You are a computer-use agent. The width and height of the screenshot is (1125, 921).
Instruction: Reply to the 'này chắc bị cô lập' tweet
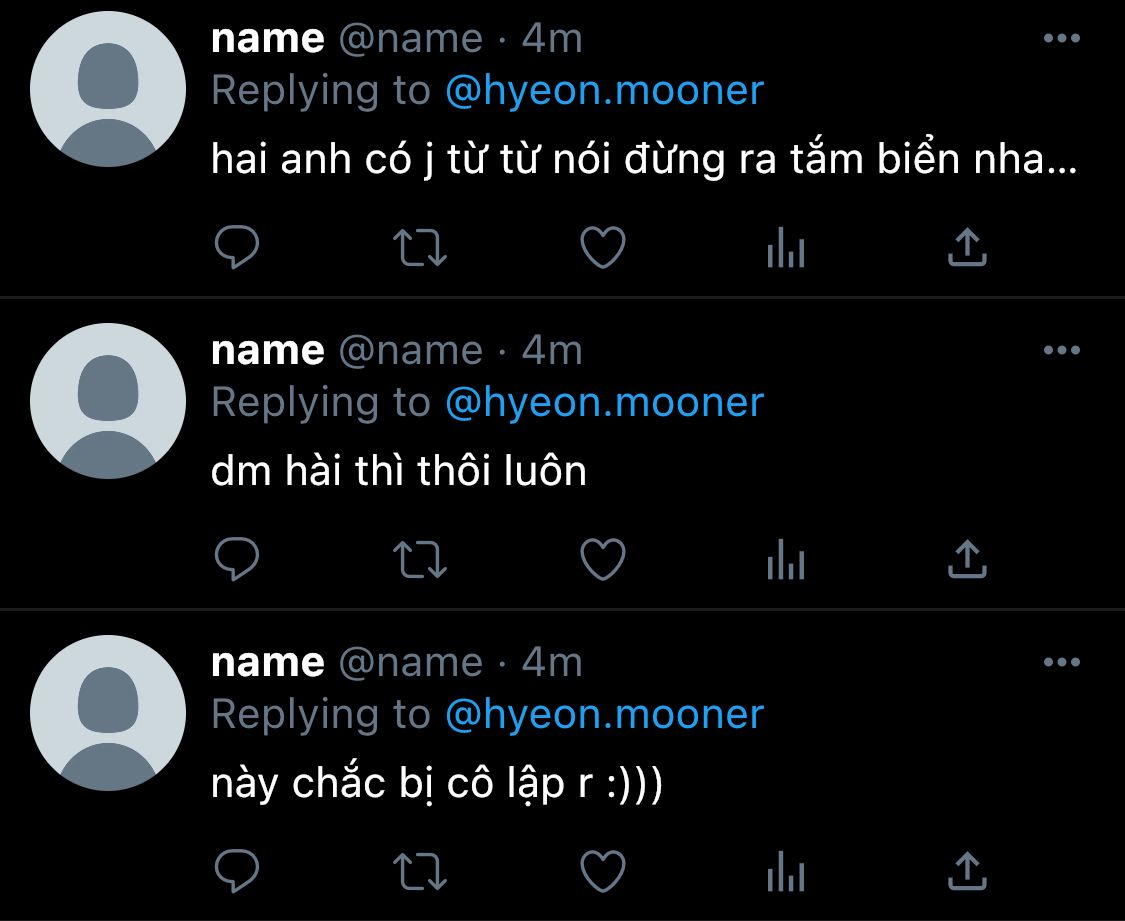pos(237,871)
